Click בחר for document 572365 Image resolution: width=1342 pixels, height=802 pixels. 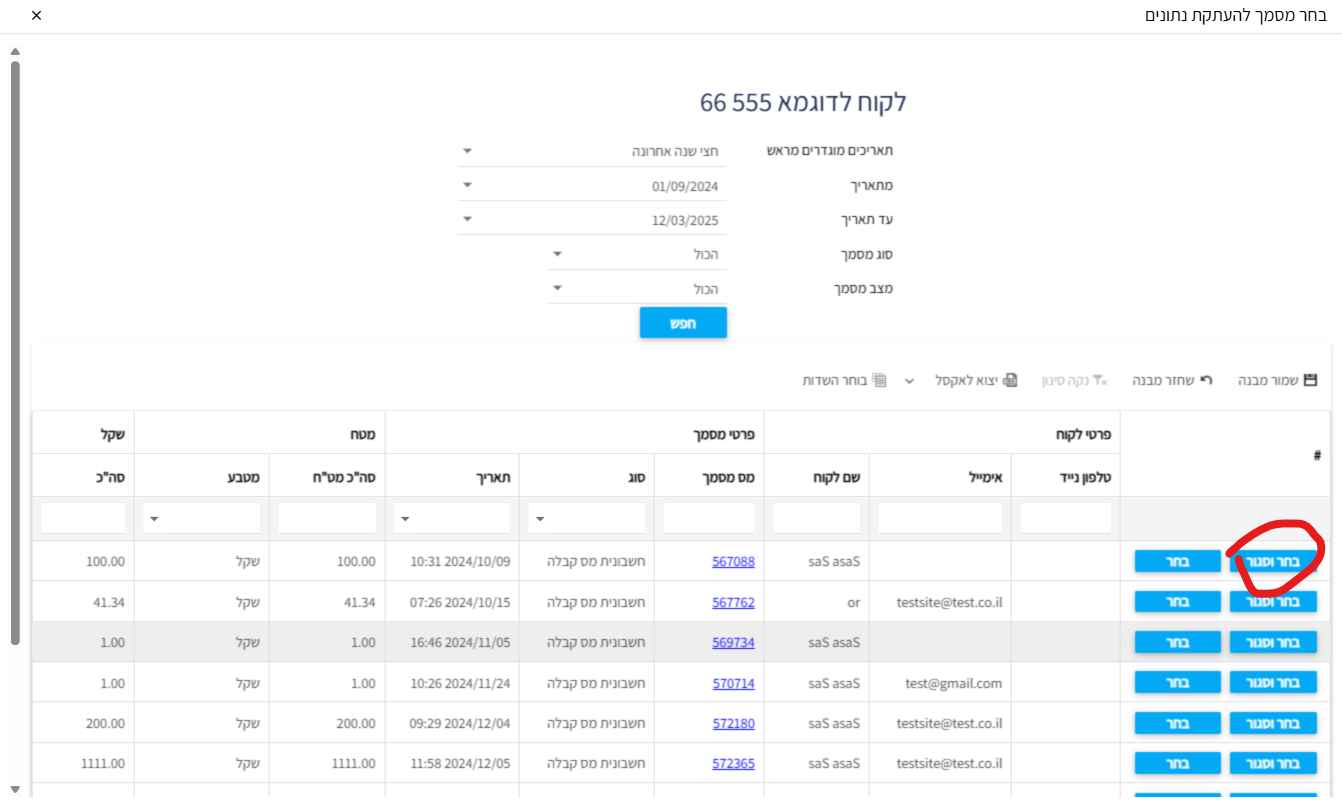click(x=1178, y=763)
